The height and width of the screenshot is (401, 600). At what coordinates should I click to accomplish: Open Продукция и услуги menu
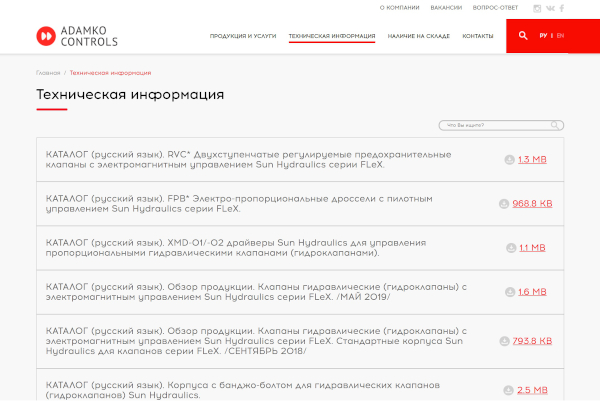(243, 36)
